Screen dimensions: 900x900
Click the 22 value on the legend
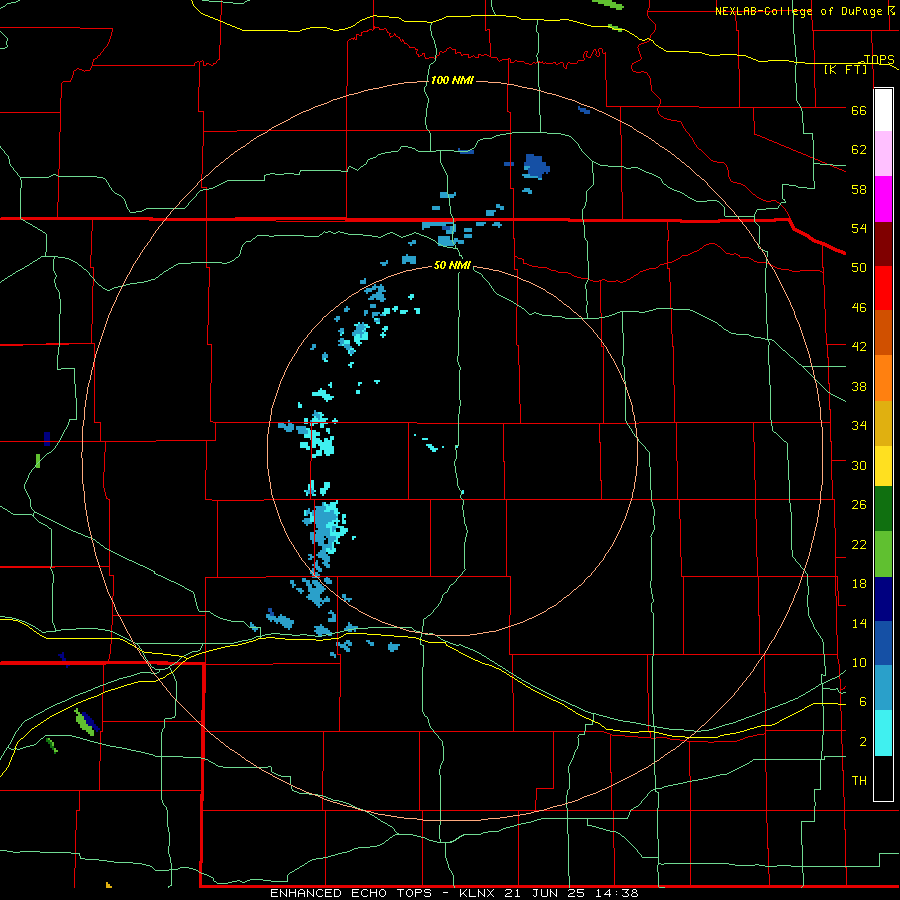(x=859, y=545)
